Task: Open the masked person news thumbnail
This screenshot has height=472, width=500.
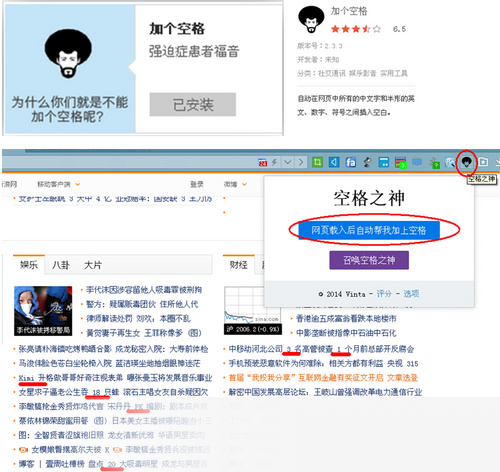Action: coord(43,311)
